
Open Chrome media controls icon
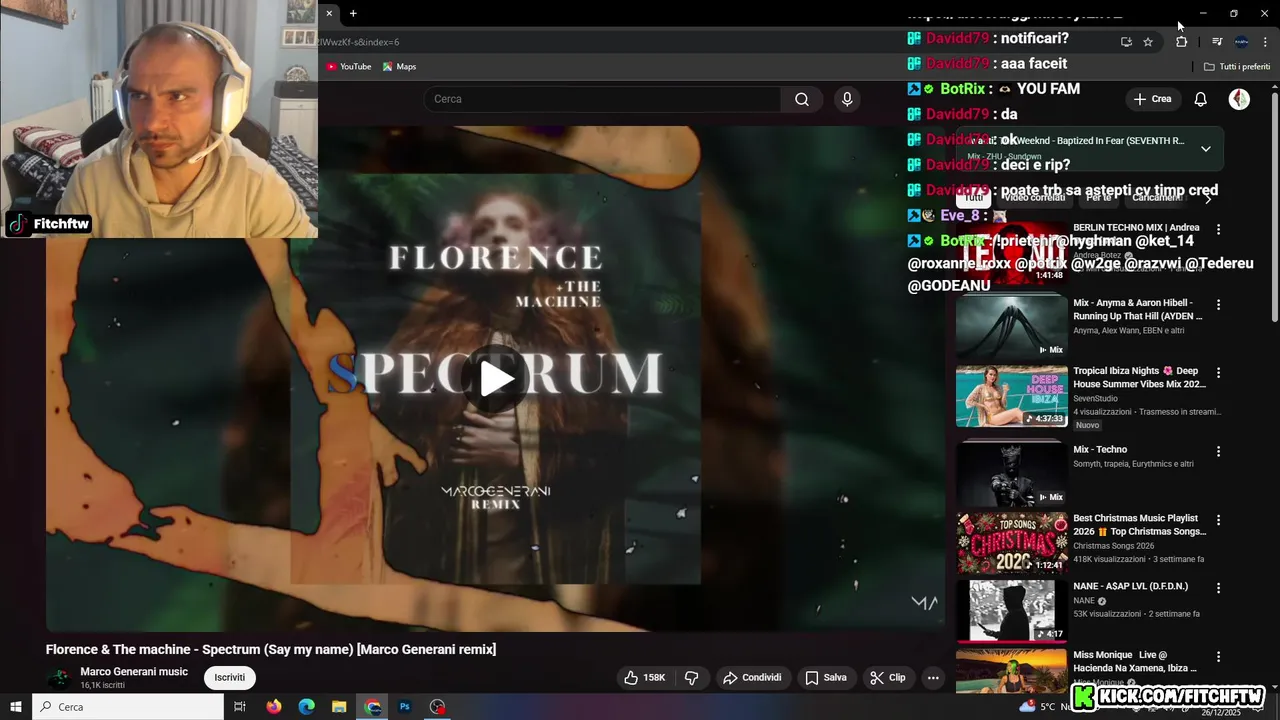[x=1216, y=42]
